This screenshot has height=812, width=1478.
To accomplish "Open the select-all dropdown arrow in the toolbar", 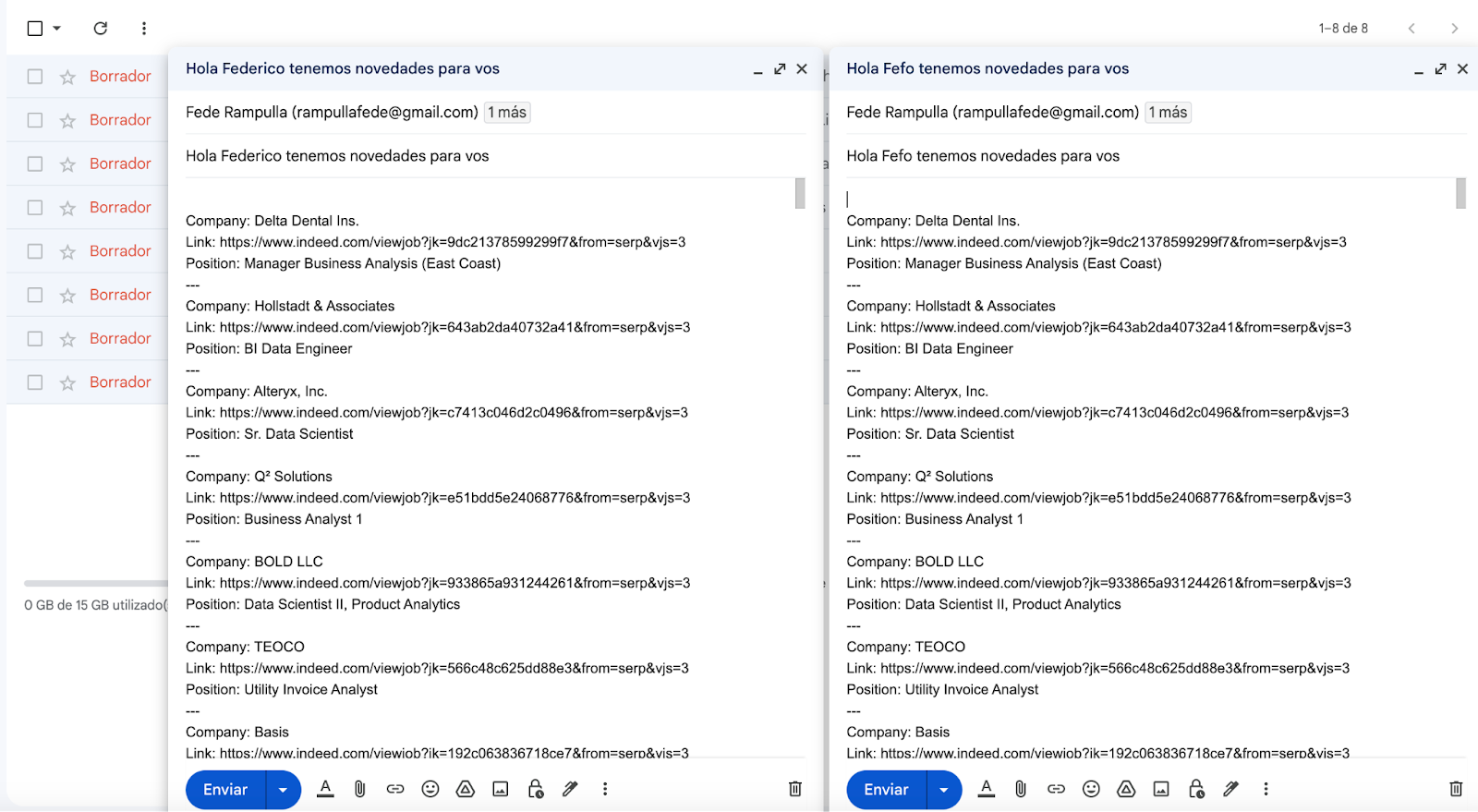I will [x=57, y=29].
